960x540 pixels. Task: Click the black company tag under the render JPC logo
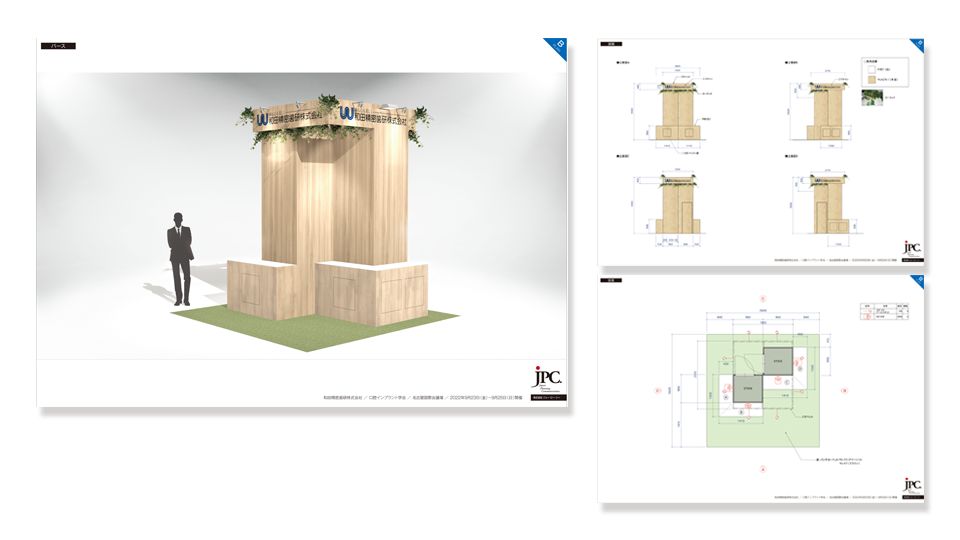click(548, 397)
